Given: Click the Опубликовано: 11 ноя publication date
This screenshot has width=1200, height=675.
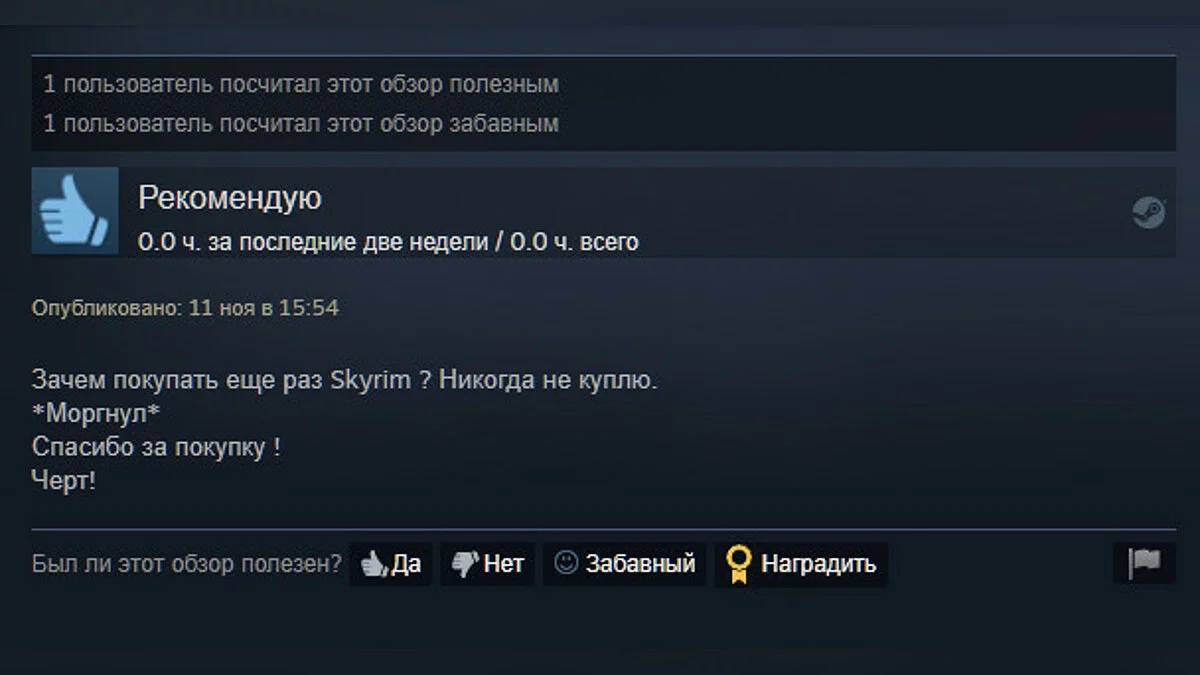Looking at the screenshot, I should pos(185,308).
